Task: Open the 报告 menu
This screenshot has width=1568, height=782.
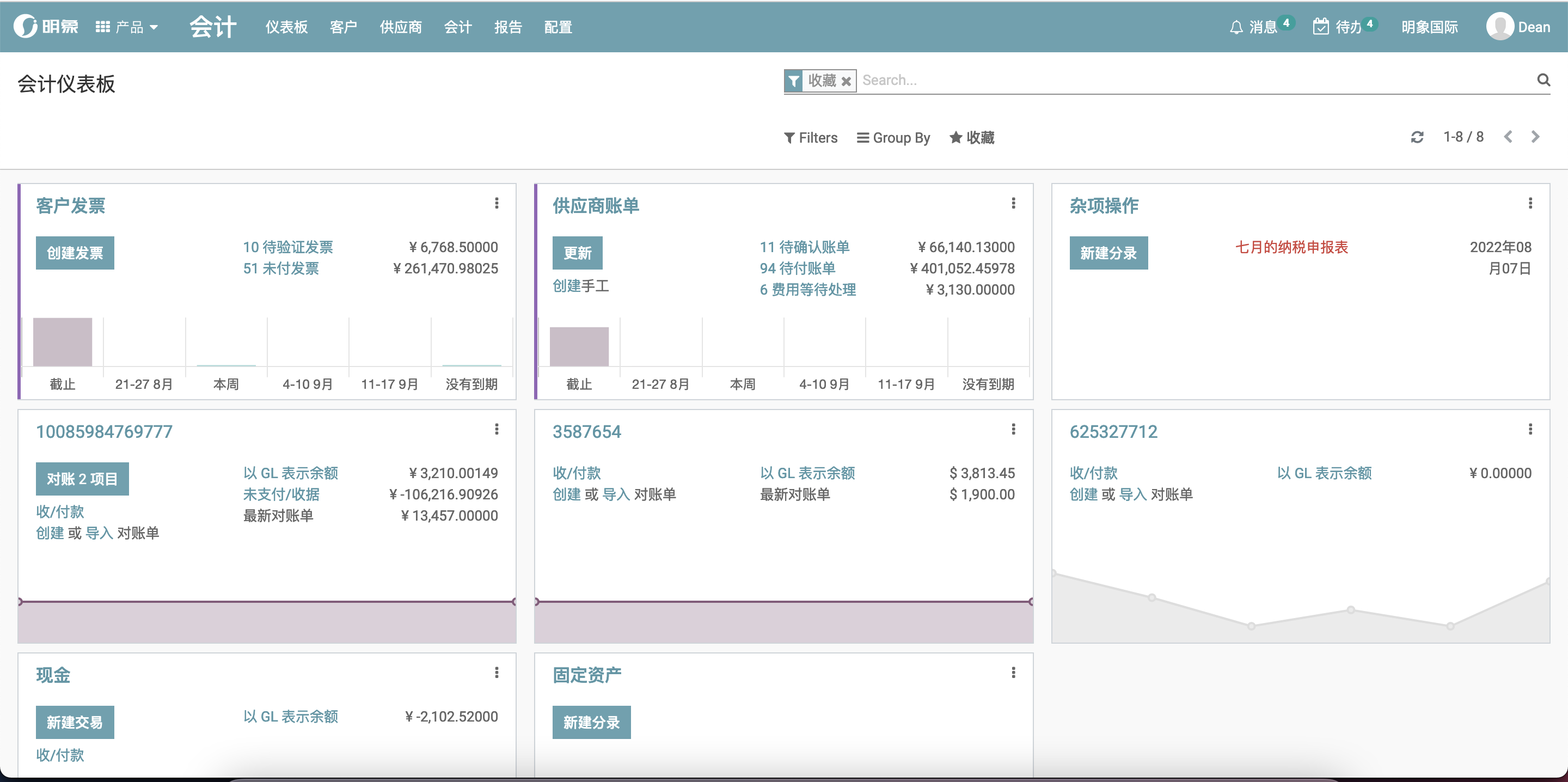Action: (509, 27)
